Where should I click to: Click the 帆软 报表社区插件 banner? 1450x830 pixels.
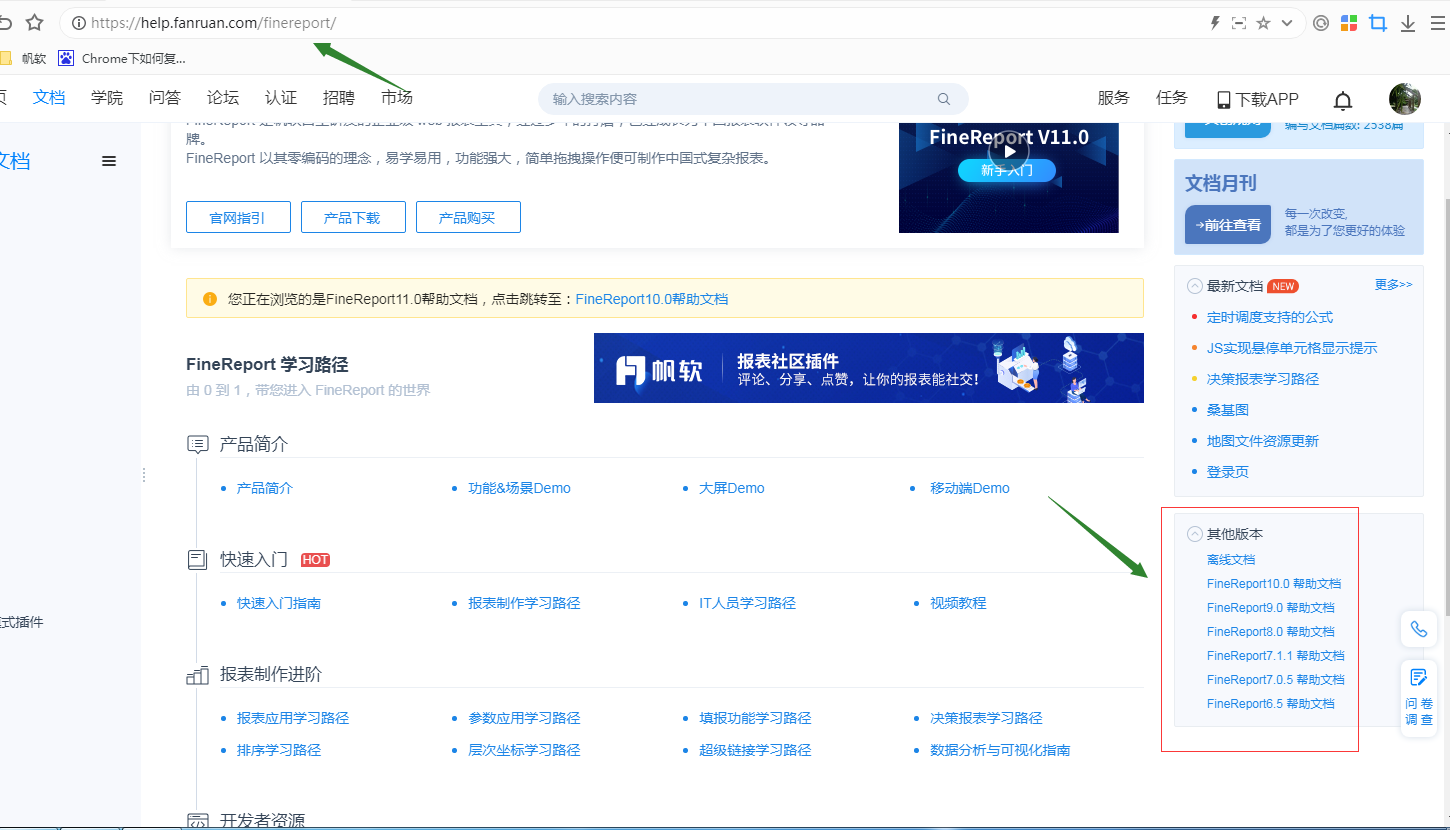click(x=869, y=368)
